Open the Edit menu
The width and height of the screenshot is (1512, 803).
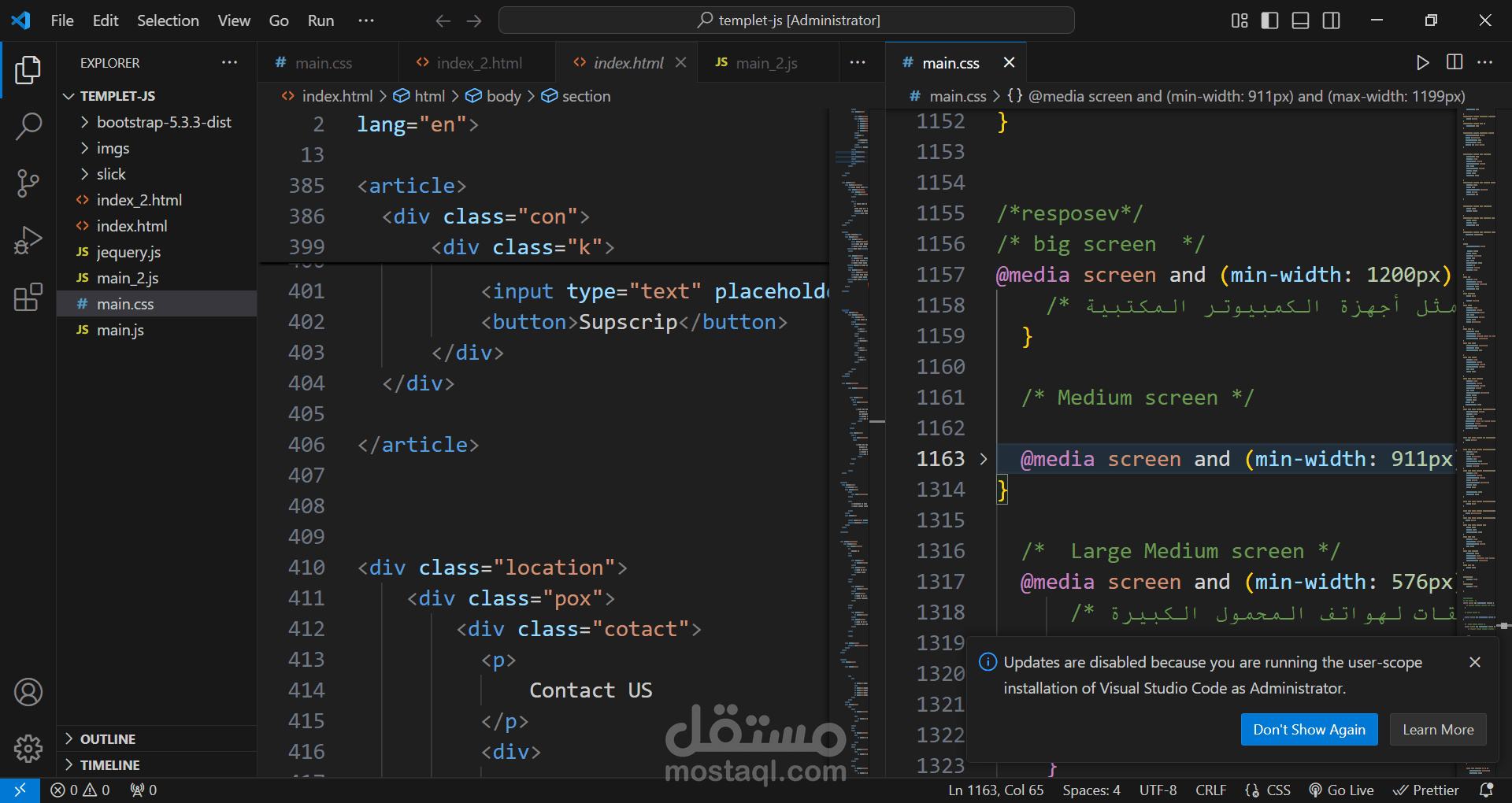[x=106, y=20]
